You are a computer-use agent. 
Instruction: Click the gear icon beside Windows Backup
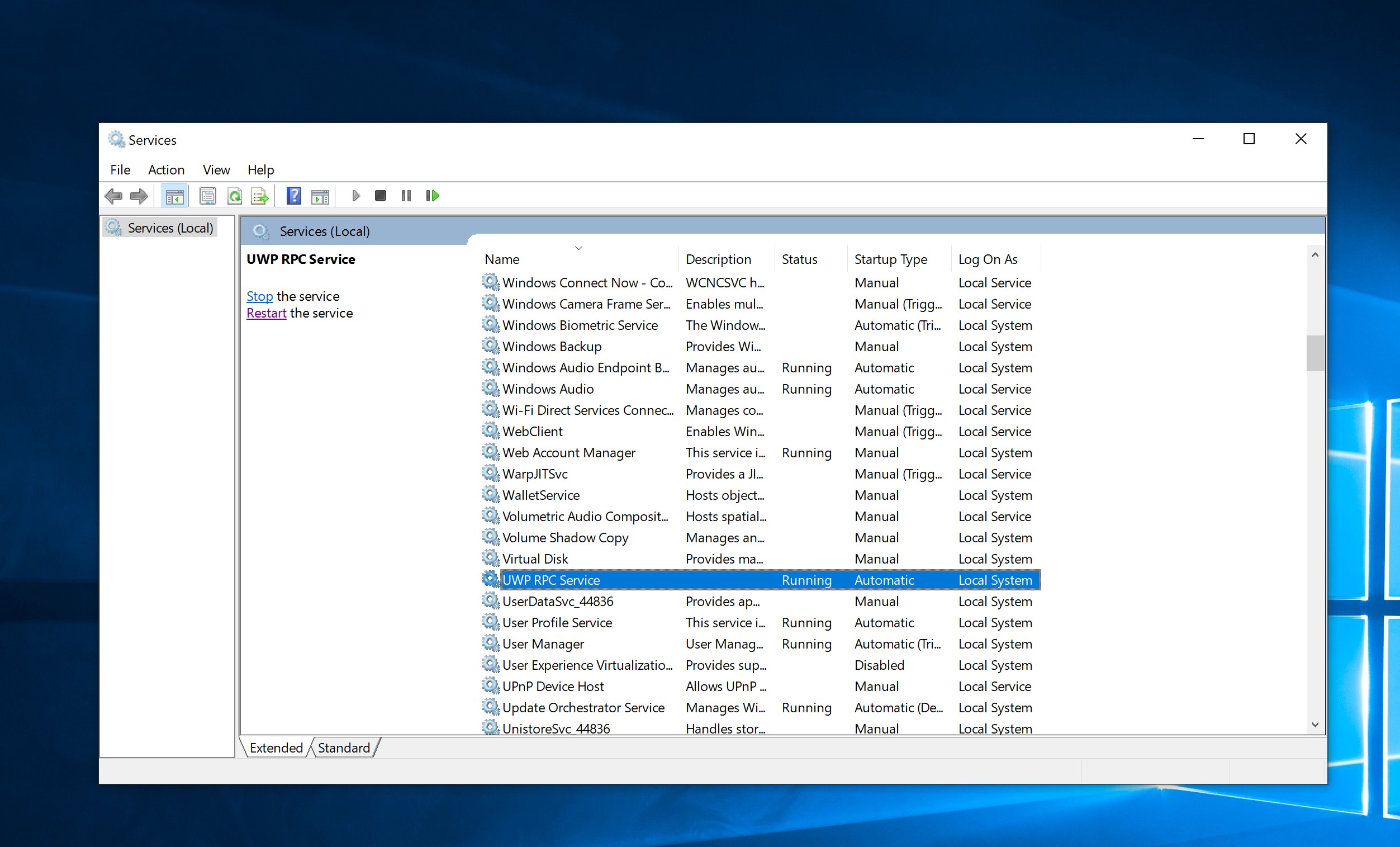[x=491, y=346]
